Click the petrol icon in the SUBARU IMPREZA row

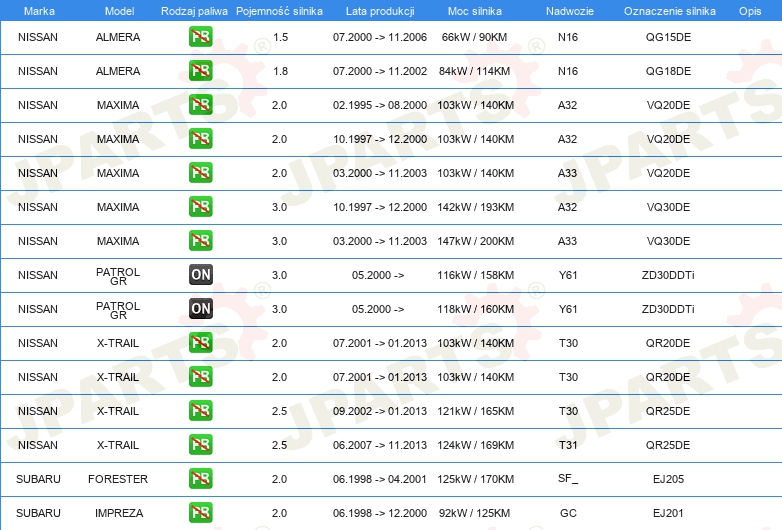200,513
